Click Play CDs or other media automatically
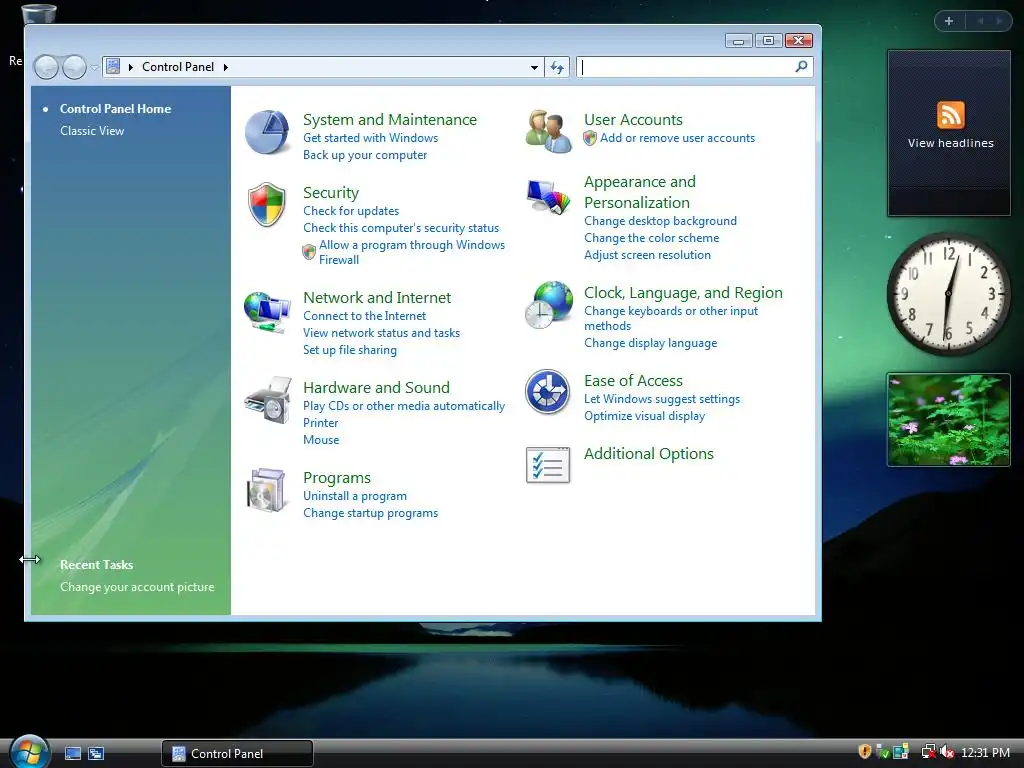The height and width of the screenshot is (768, 1024). 404,406
